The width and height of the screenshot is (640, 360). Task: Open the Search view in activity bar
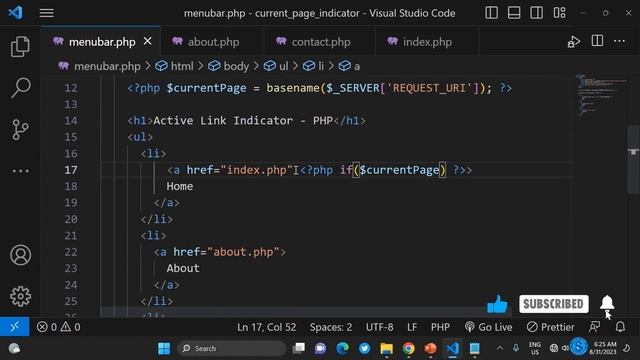20,87
